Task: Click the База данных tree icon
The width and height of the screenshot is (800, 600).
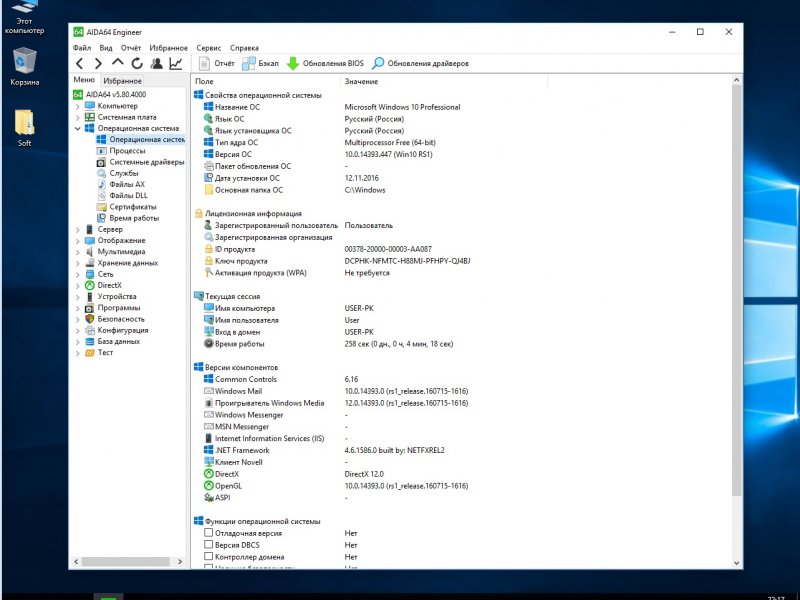Action: click(x=90, y=341)
